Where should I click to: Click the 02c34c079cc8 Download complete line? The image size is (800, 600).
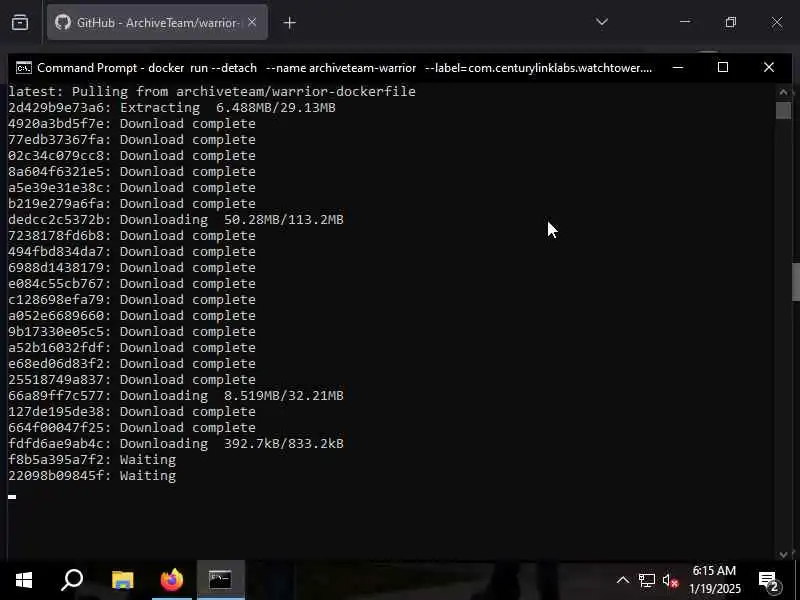click(132, 156)
